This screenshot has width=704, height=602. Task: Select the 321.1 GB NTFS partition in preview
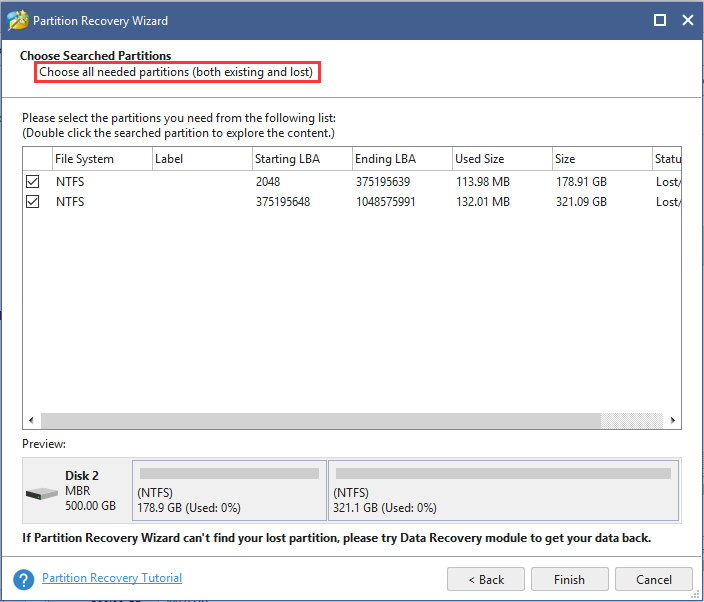pos(503,490)
